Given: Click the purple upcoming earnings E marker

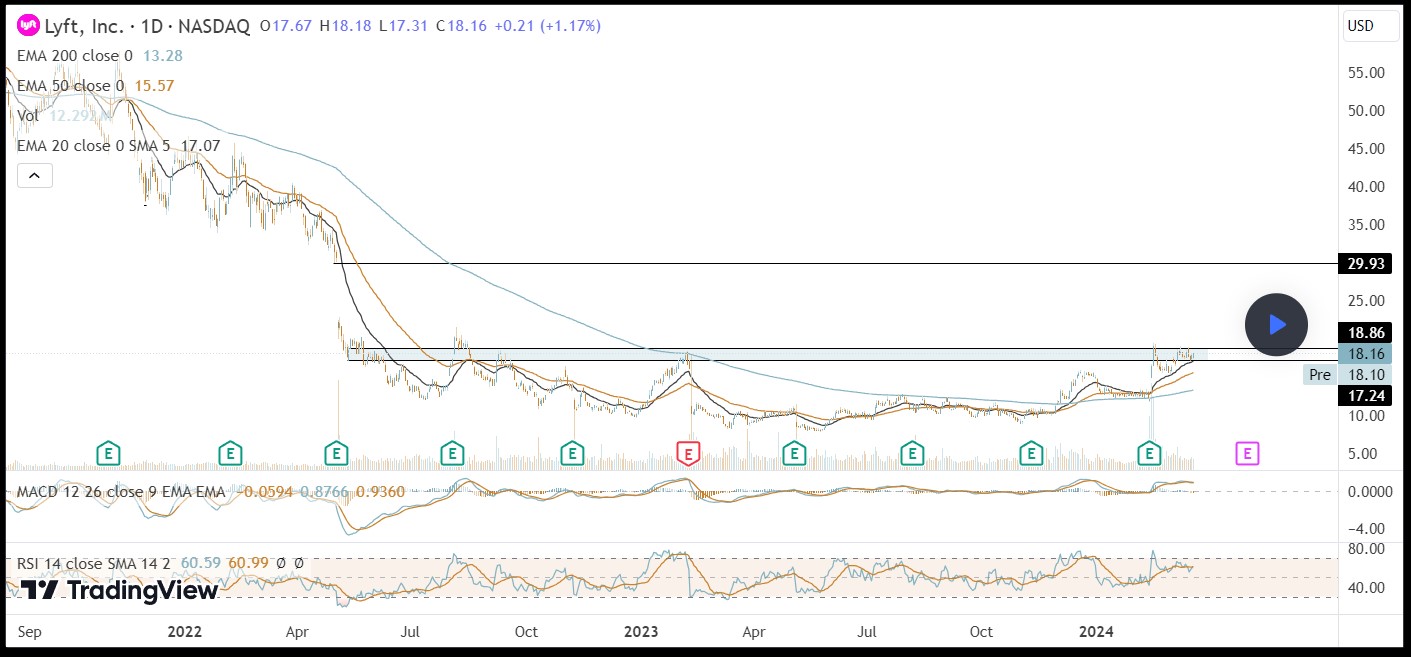Looking at the screenshot, I should tap(1246, 454).
